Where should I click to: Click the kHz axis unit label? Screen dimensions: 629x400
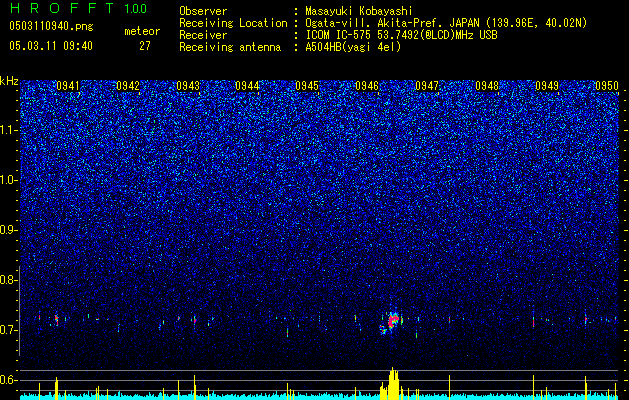9,81
